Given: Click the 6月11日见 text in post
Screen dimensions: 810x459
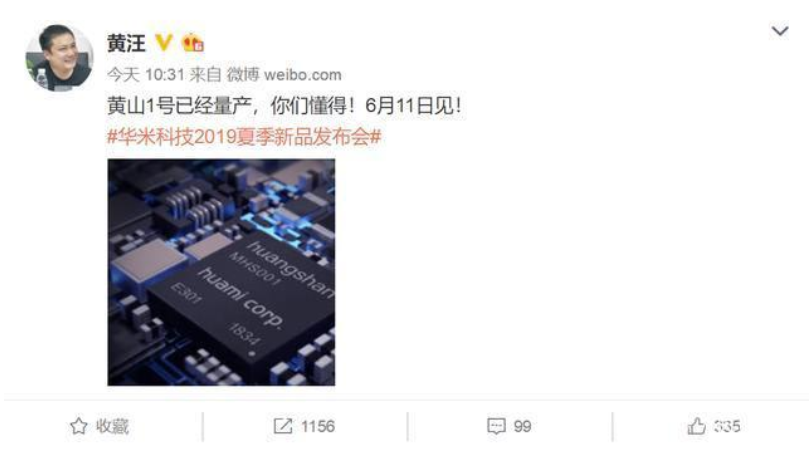Looking at the screenshot, I should [x=413, y=106].
